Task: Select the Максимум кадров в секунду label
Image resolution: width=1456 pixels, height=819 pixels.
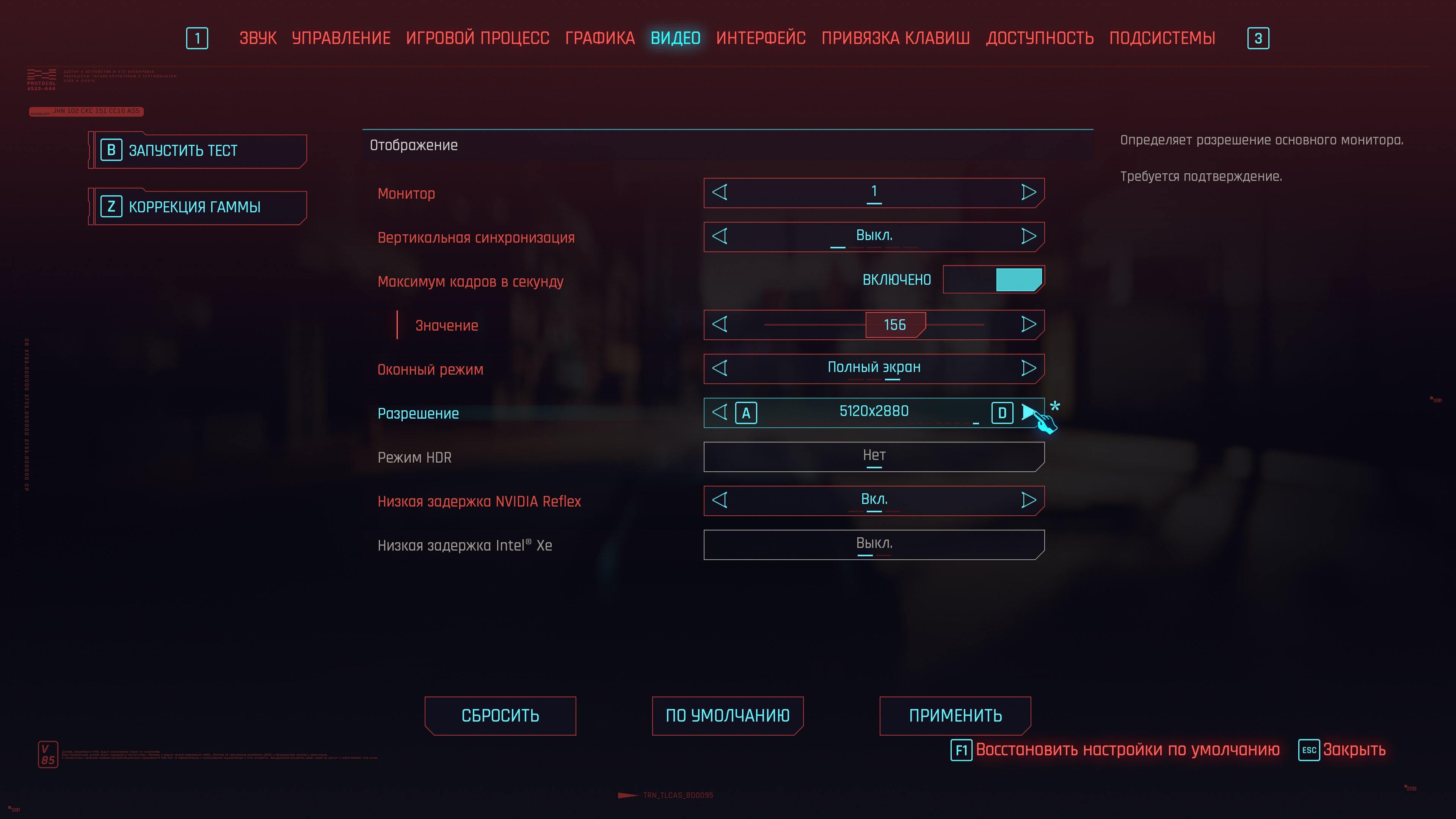Action: click(x=471, y=282)
